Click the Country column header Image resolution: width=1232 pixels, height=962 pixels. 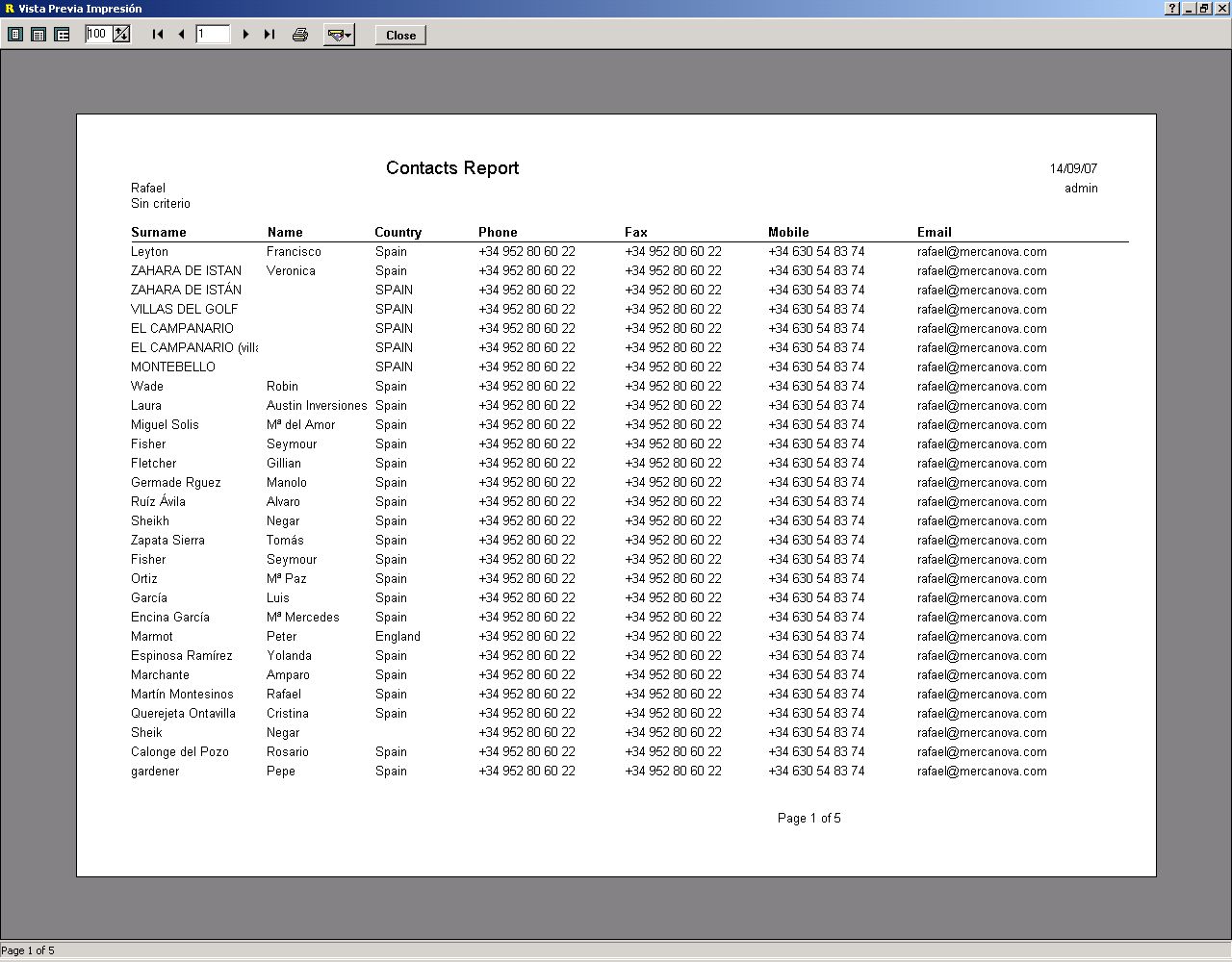[398, 232]
